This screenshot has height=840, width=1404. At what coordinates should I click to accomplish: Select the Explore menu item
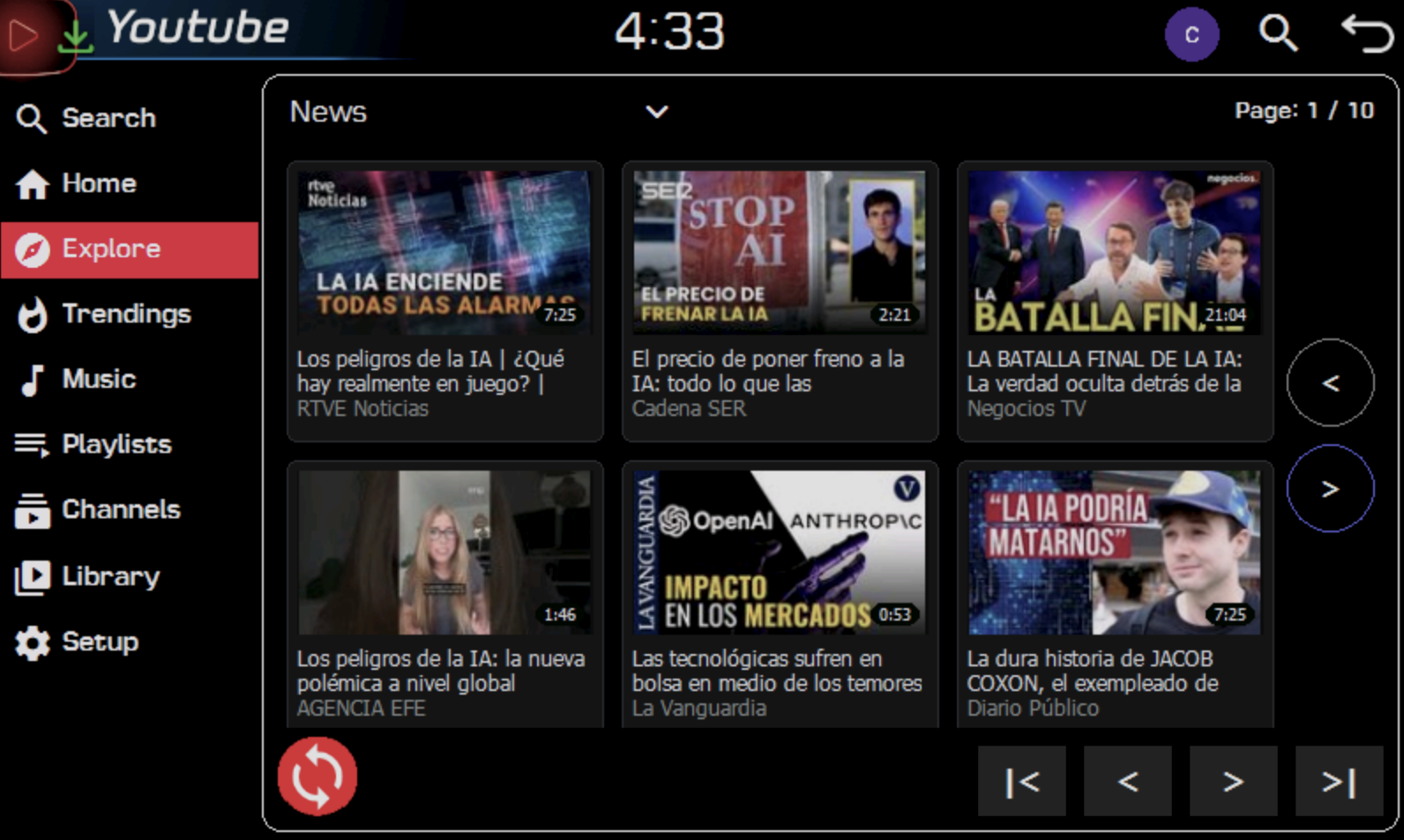tap(130, 249)
